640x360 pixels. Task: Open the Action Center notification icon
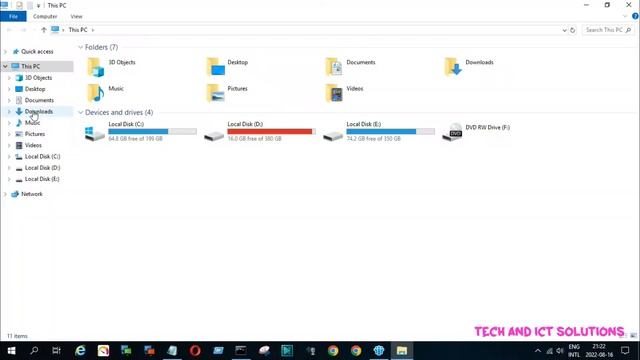pos(625,351)
